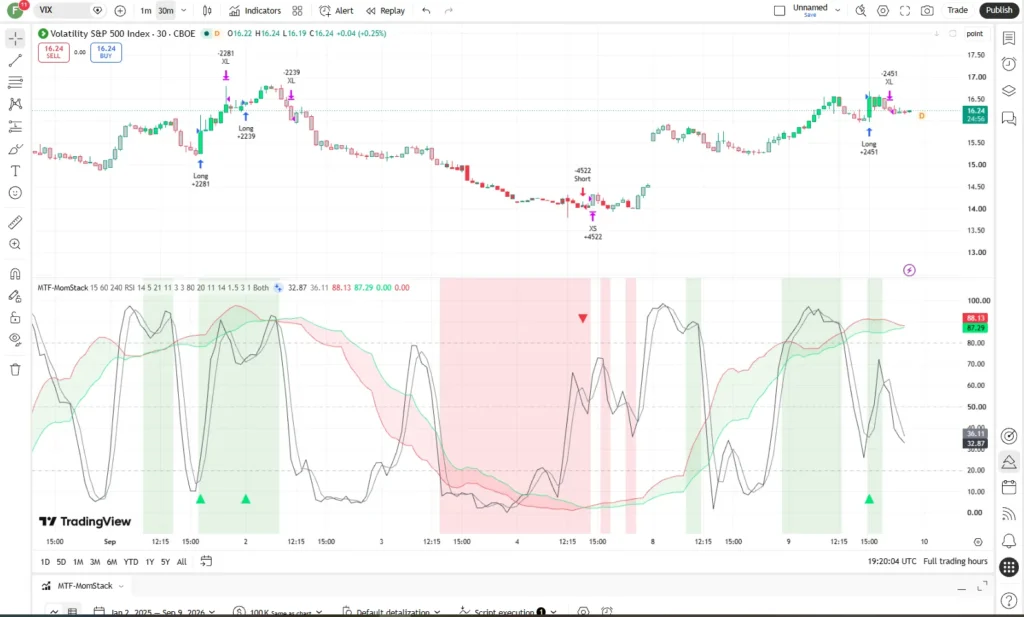Start bar Replay mode

click(385, 10)
